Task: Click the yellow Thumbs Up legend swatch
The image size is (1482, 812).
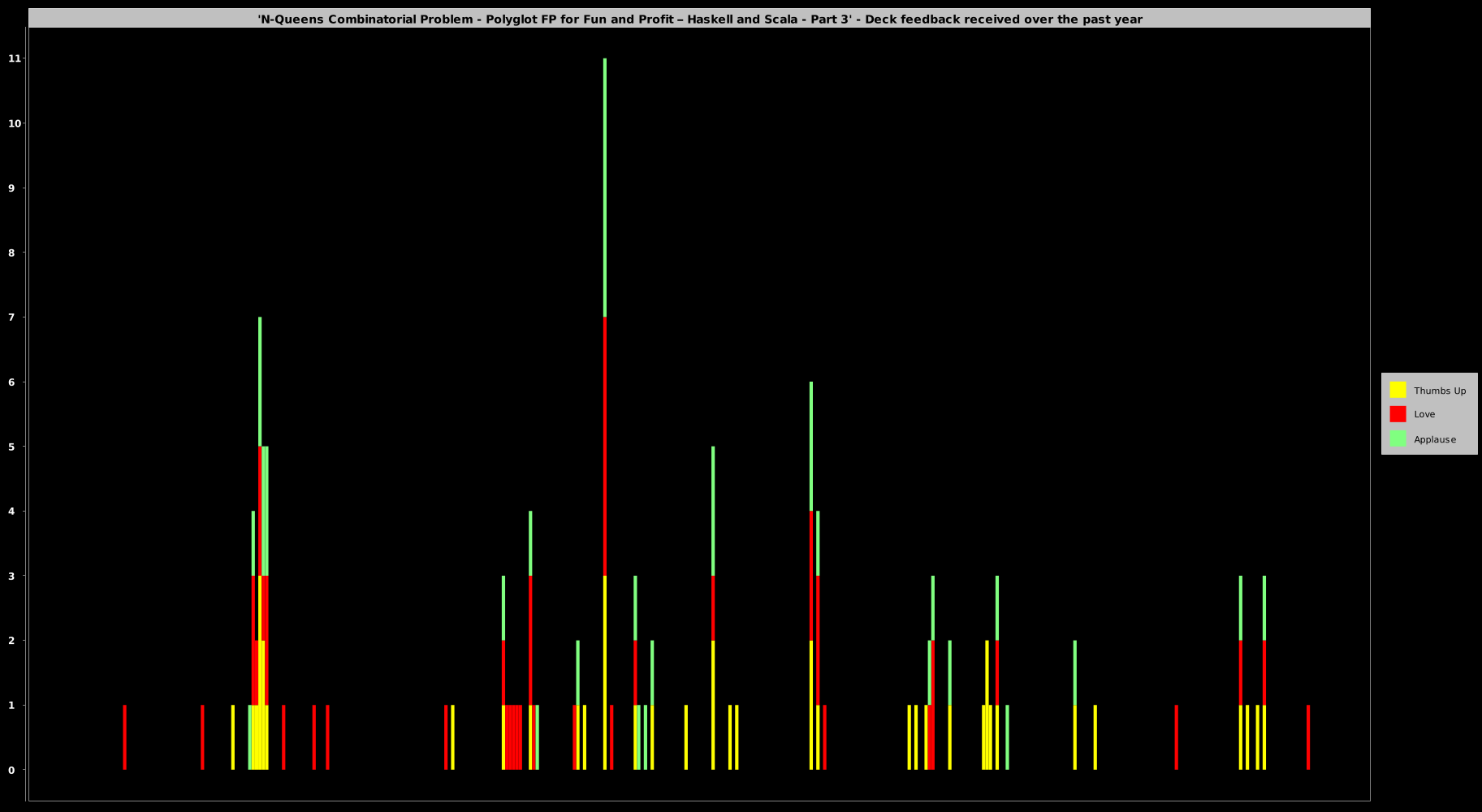Action: point(1398,390)
